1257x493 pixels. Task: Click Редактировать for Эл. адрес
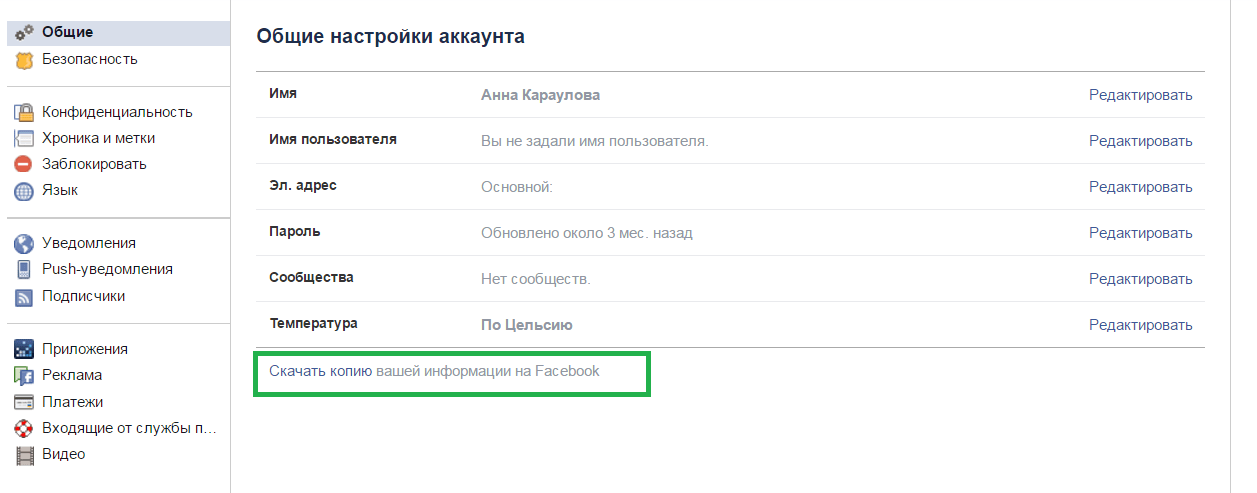[1140, 187]
